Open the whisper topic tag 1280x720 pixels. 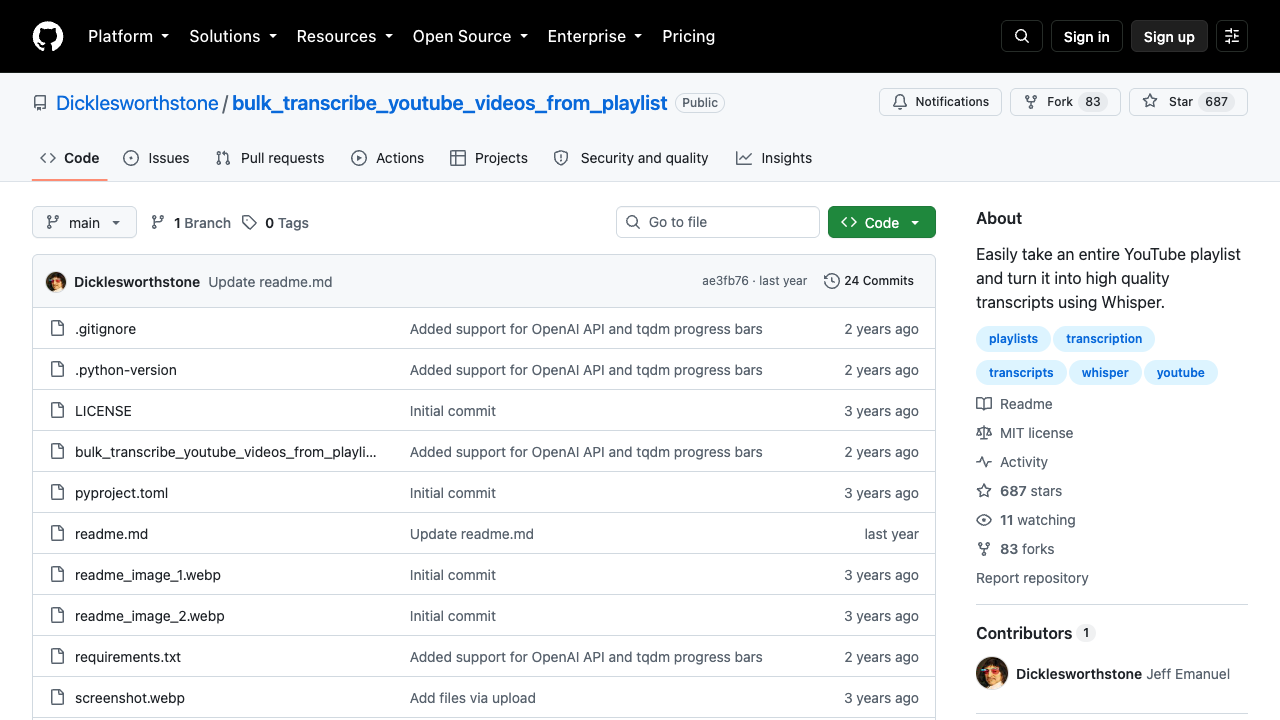pos(1105,373)
